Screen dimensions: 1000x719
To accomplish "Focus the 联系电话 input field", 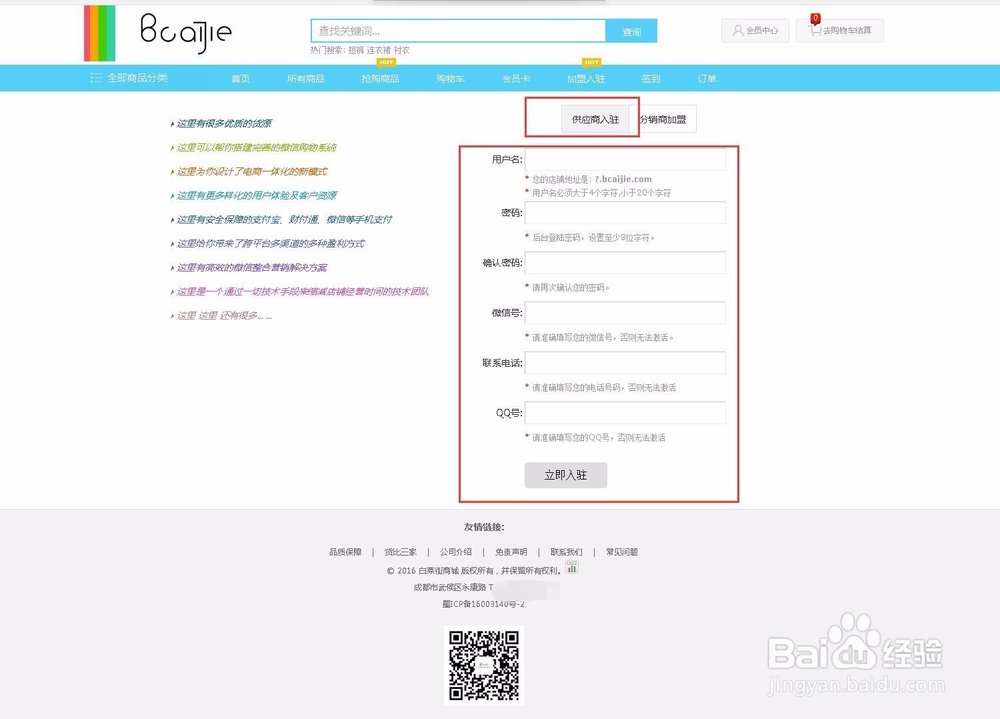I will tap(625, 362).
